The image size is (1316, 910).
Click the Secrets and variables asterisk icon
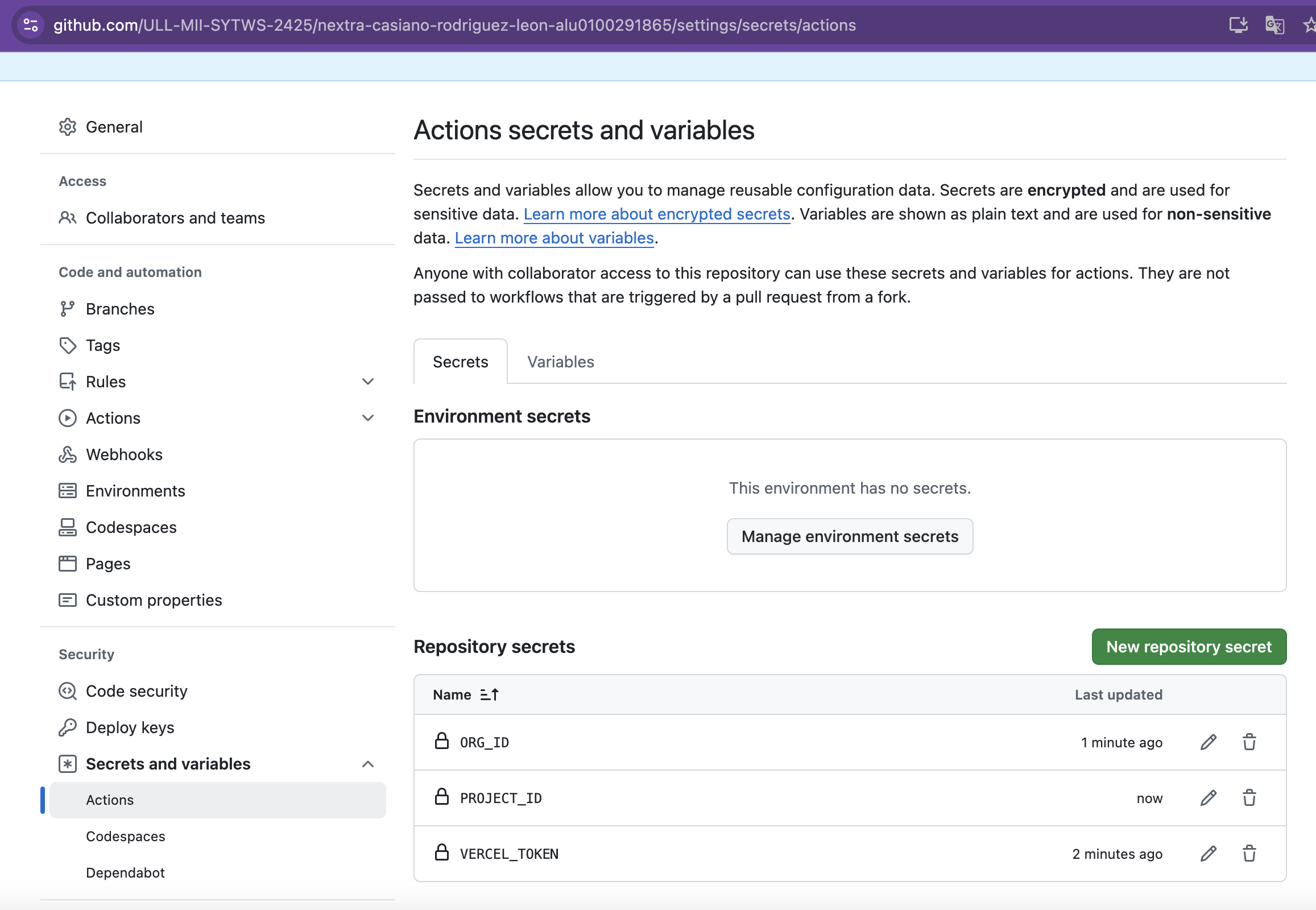click(67, 764)
